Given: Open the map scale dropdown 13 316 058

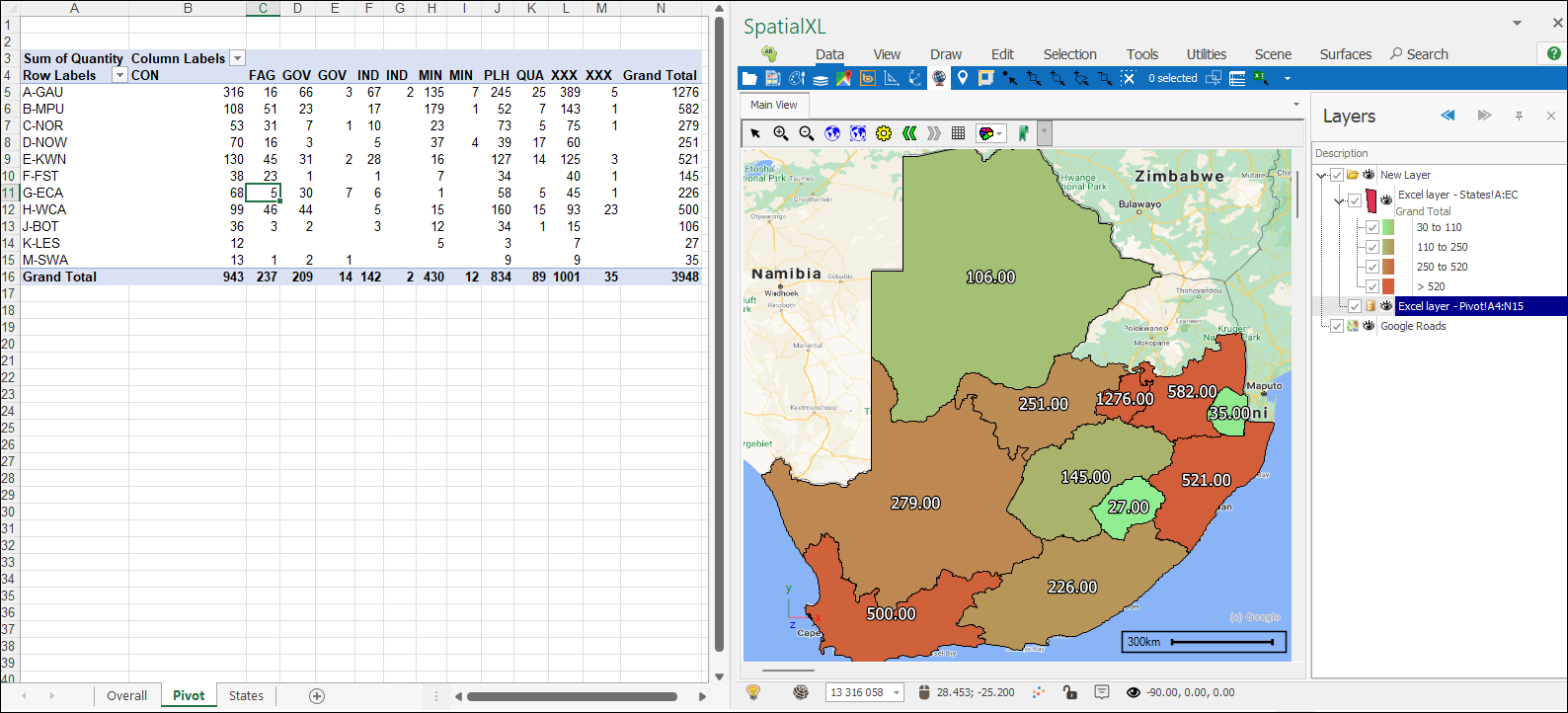Looking at the screenshot, I should pos(897,693).
